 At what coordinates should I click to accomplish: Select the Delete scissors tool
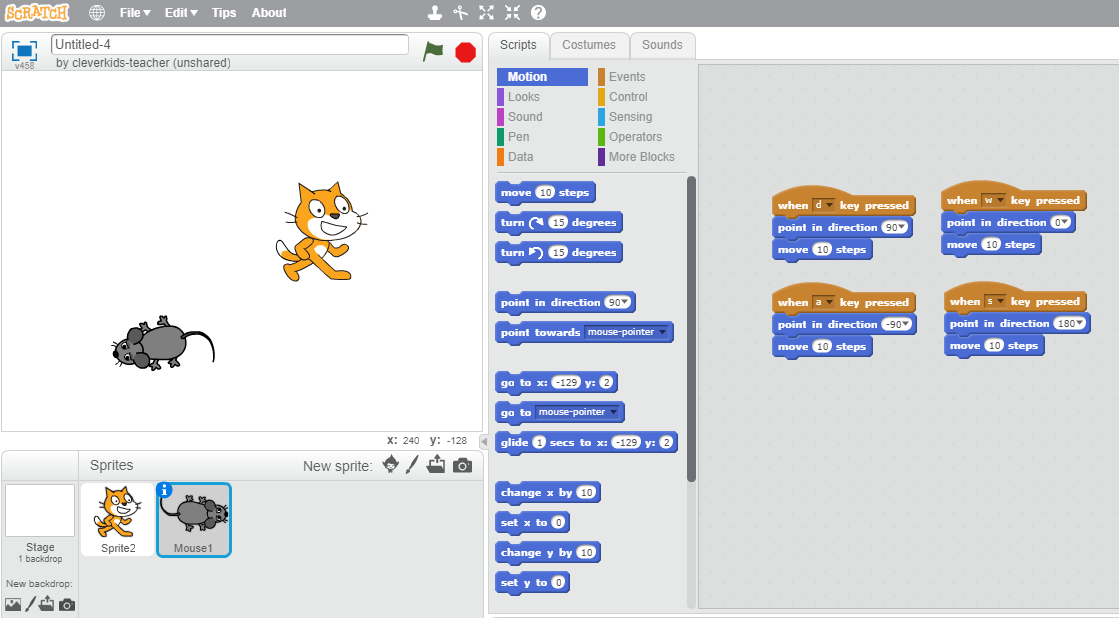pos(460,12)
